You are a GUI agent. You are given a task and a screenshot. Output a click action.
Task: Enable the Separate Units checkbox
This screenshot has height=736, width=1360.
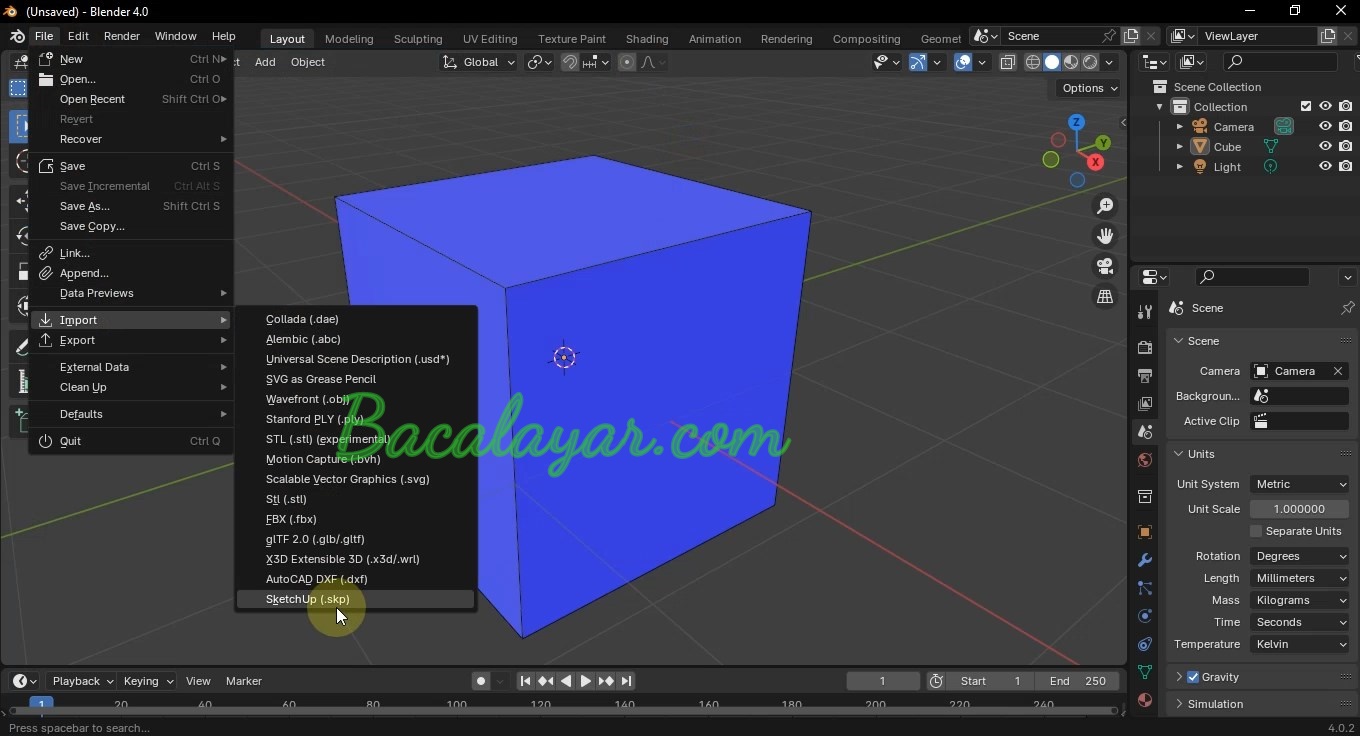coord(1257,531)
